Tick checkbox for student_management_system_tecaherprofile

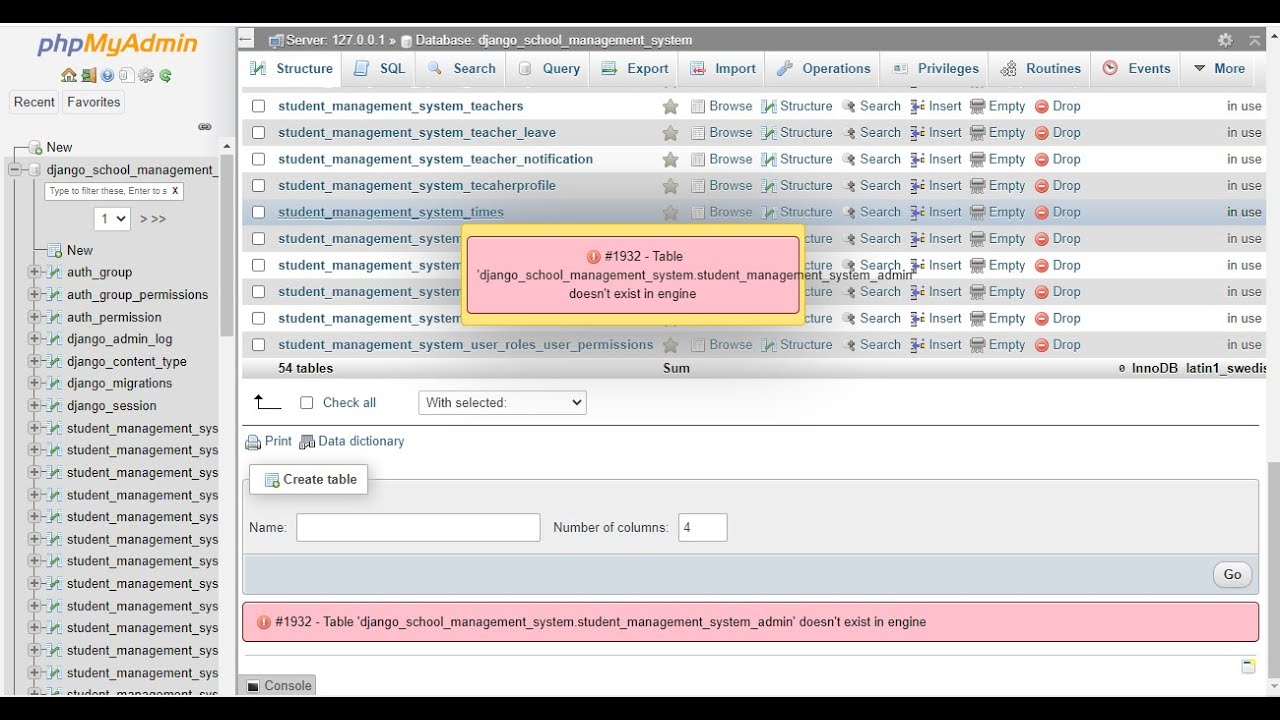[x=259, y=186]
